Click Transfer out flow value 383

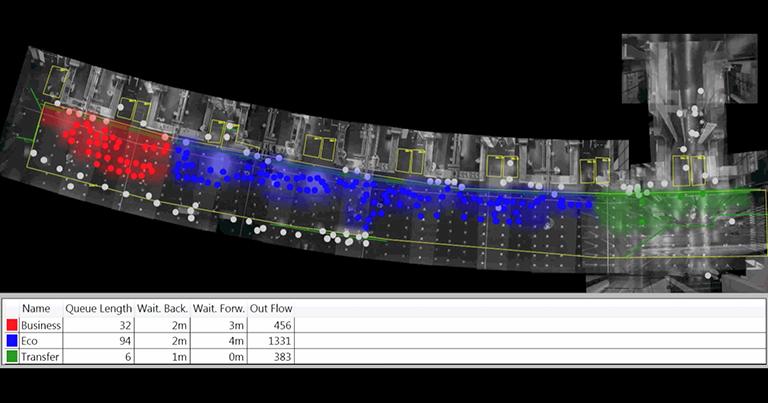click(283, 356)
